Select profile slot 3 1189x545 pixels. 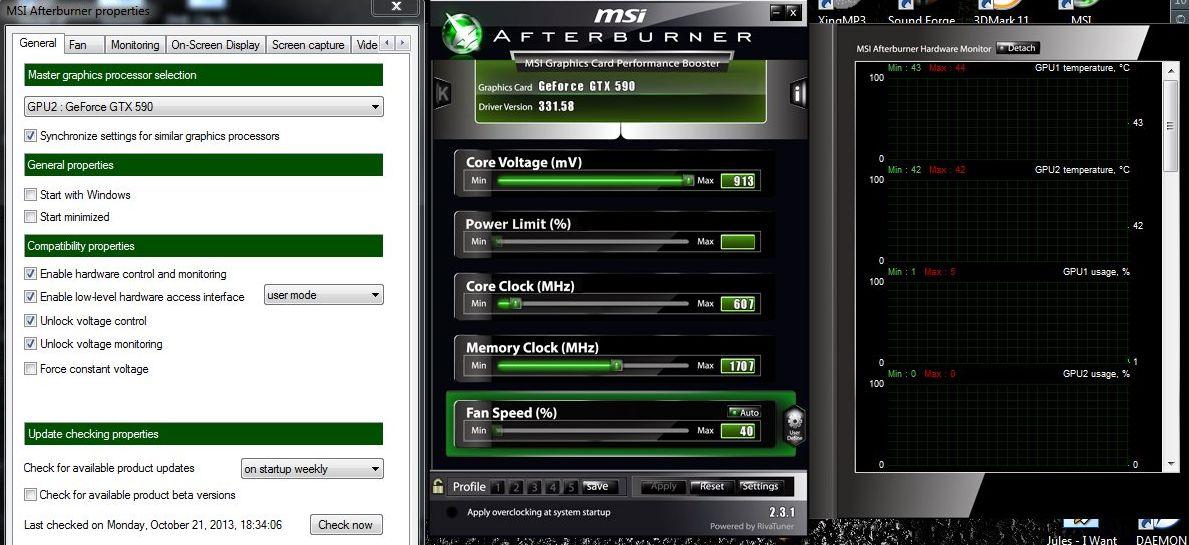534,487
